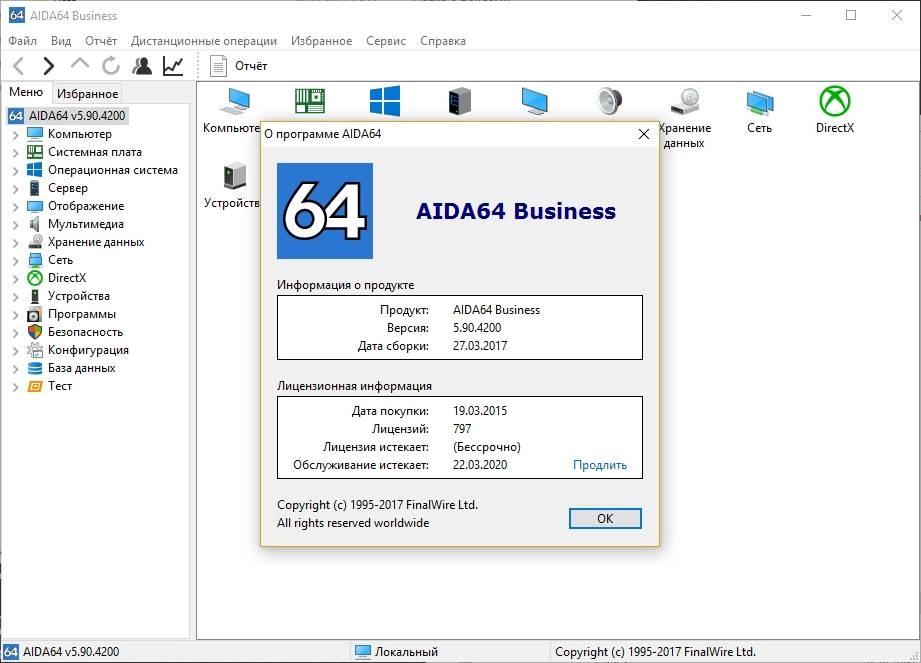Open the Server tower icon in main pane
This screenshot has height=663, width=921.
(460, 101)
